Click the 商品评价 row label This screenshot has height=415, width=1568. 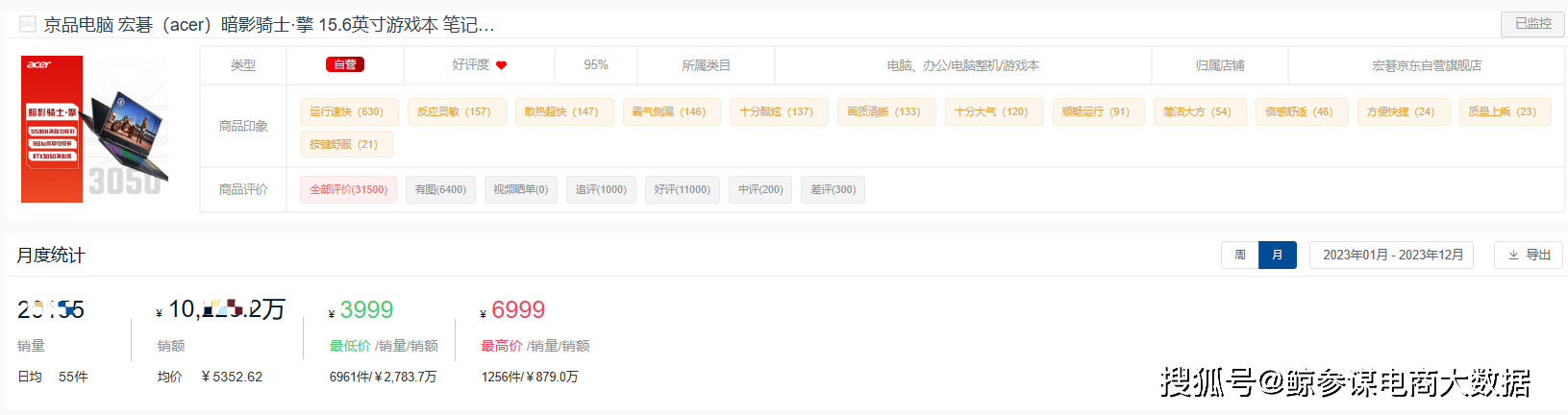click(x=243, y=189)
